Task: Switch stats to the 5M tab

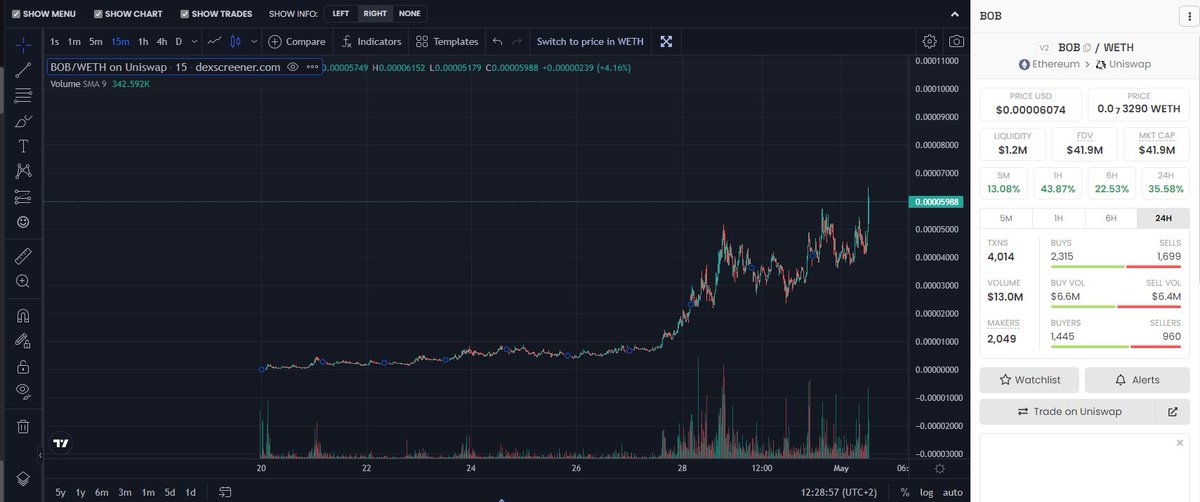Action: 1006,218
